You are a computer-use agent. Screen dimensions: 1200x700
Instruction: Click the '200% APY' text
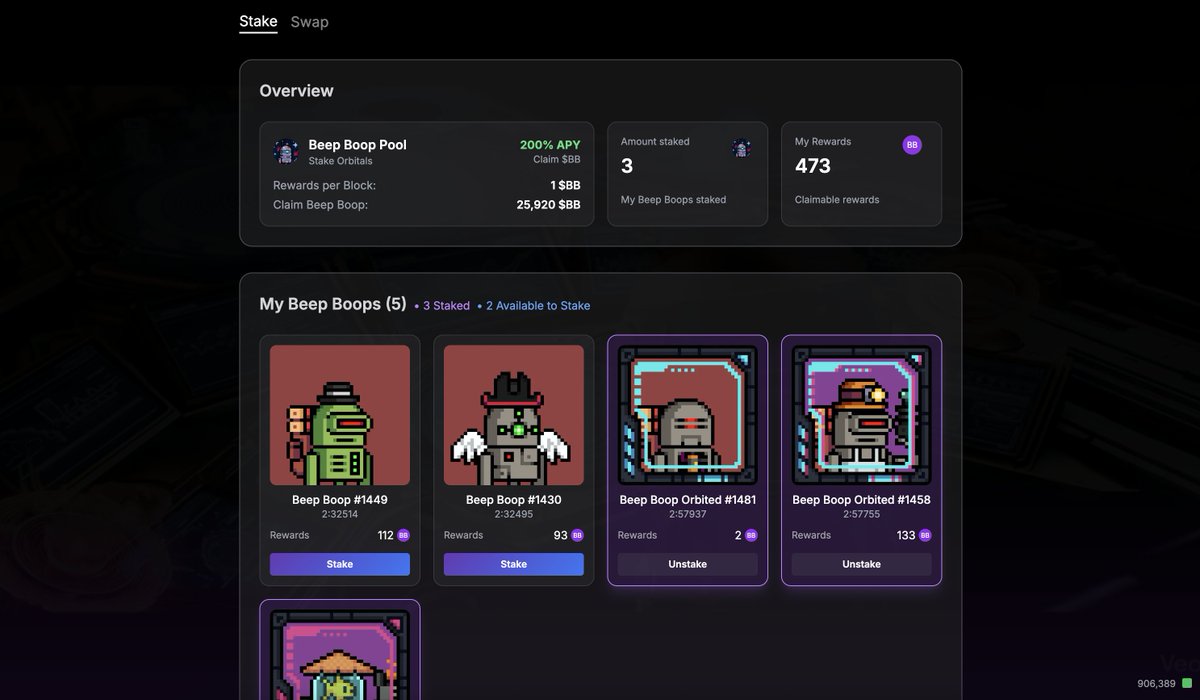click(x=550, y=145)
